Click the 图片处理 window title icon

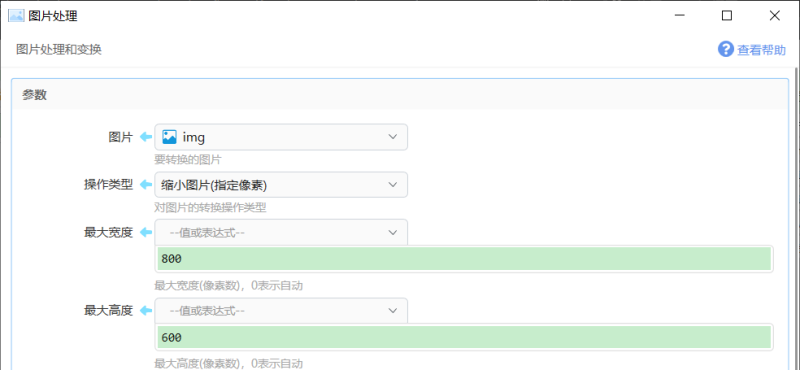click(x=16, y=16)
